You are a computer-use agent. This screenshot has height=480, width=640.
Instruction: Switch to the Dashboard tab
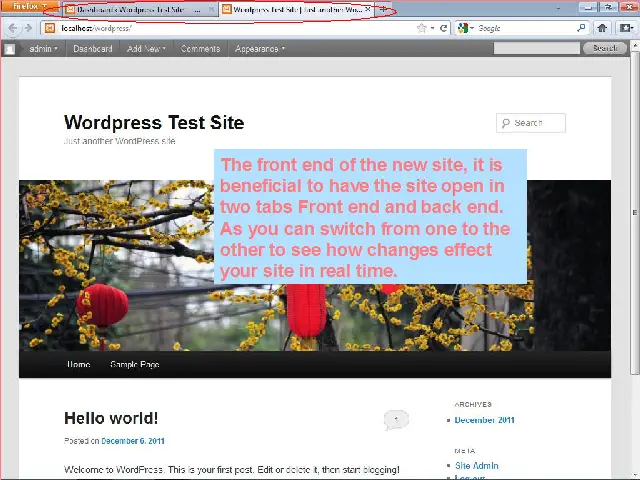[139, 9]
